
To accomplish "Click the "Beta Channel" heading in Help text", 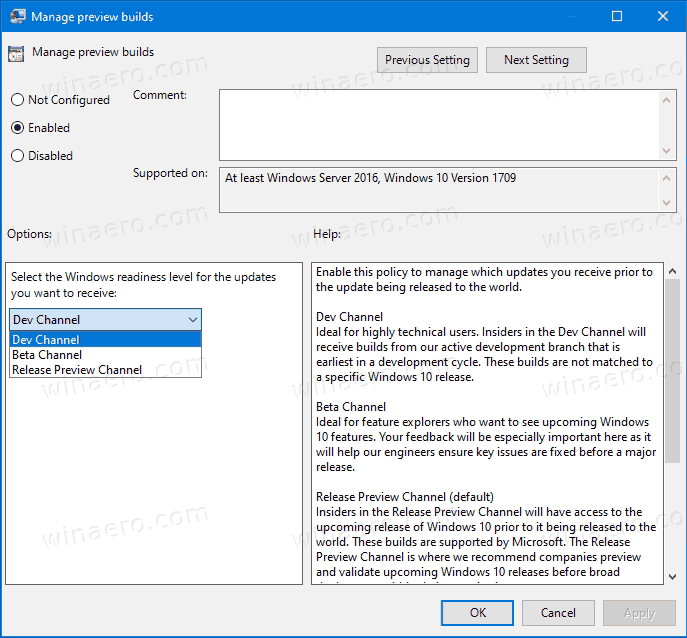I will click(351, 407).
